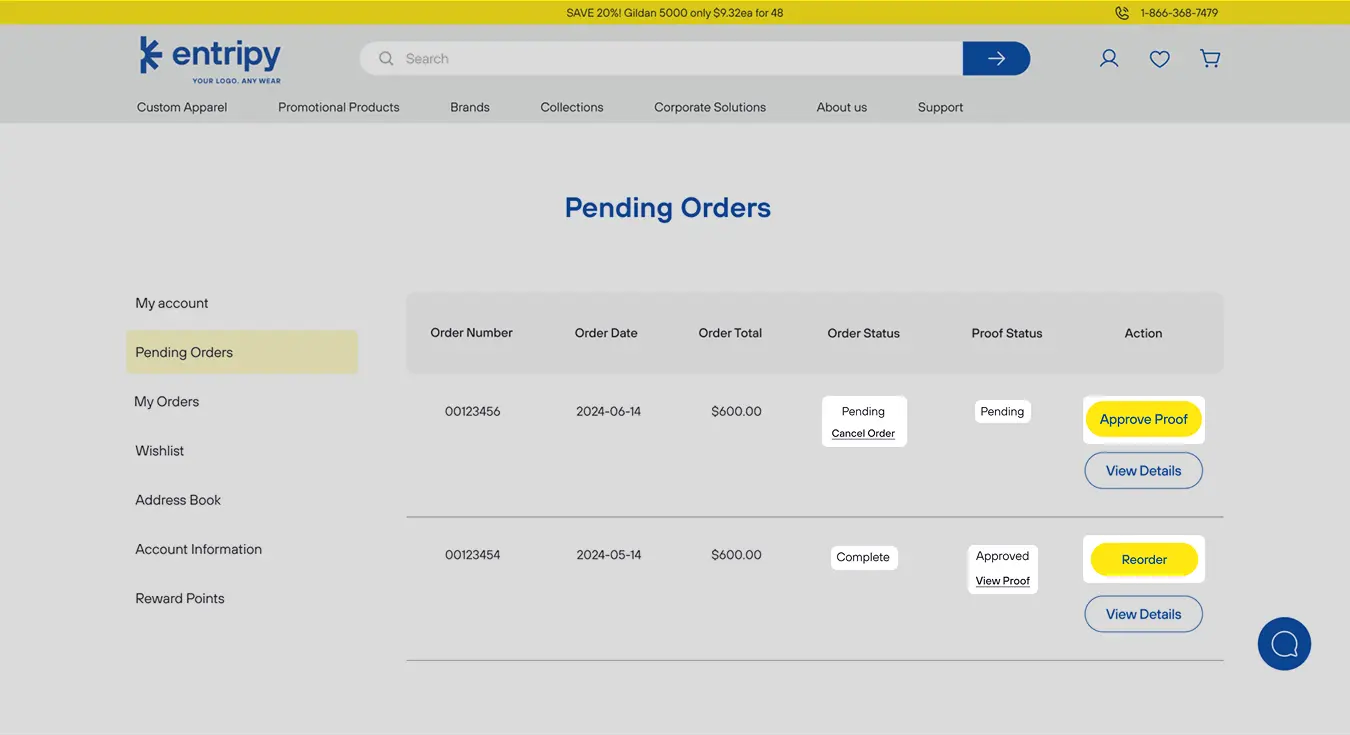Open the Custom Apparel menu

point(182,107)
